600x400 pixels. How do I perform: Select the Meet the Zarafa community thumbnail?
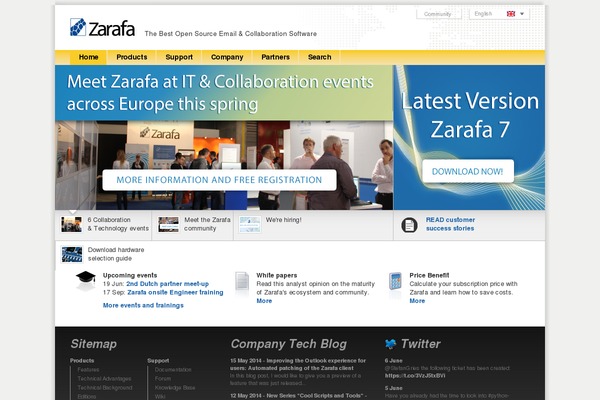pos(168,224)
